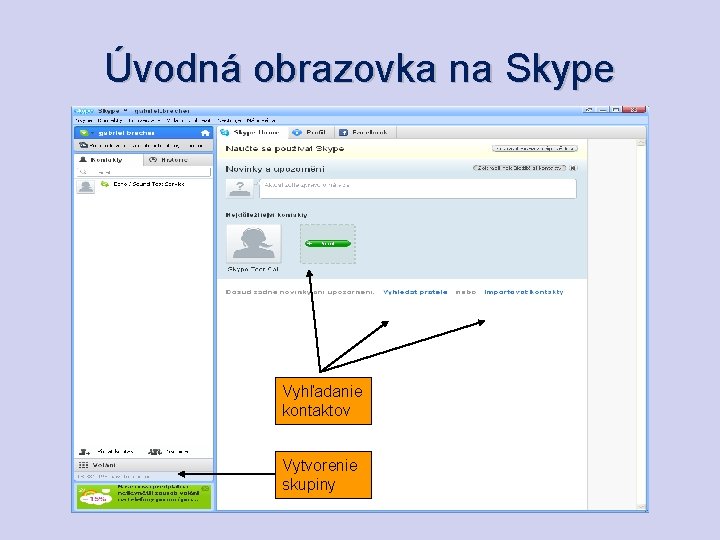Click green status icon of Echo contact
Viewport: 720px width, 540px height.
click(x=105, y=184)
